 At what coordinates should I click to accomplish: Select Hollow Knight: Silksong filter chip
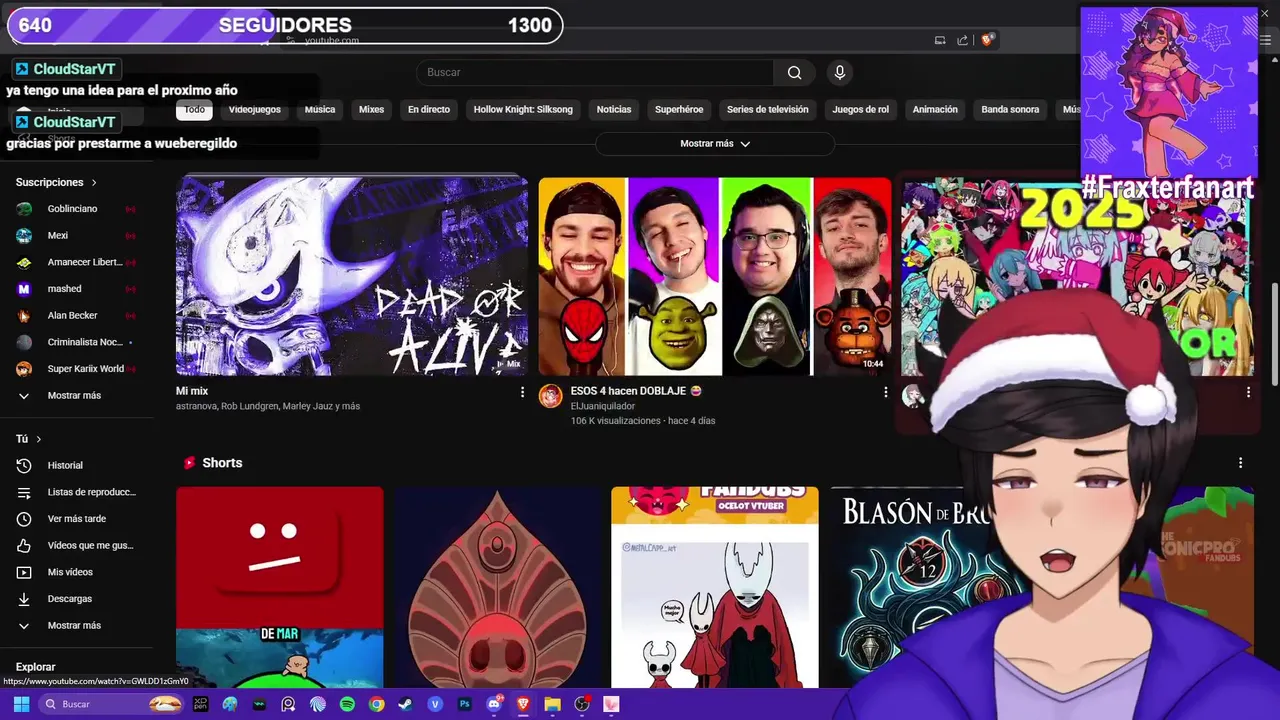(523, 109)
